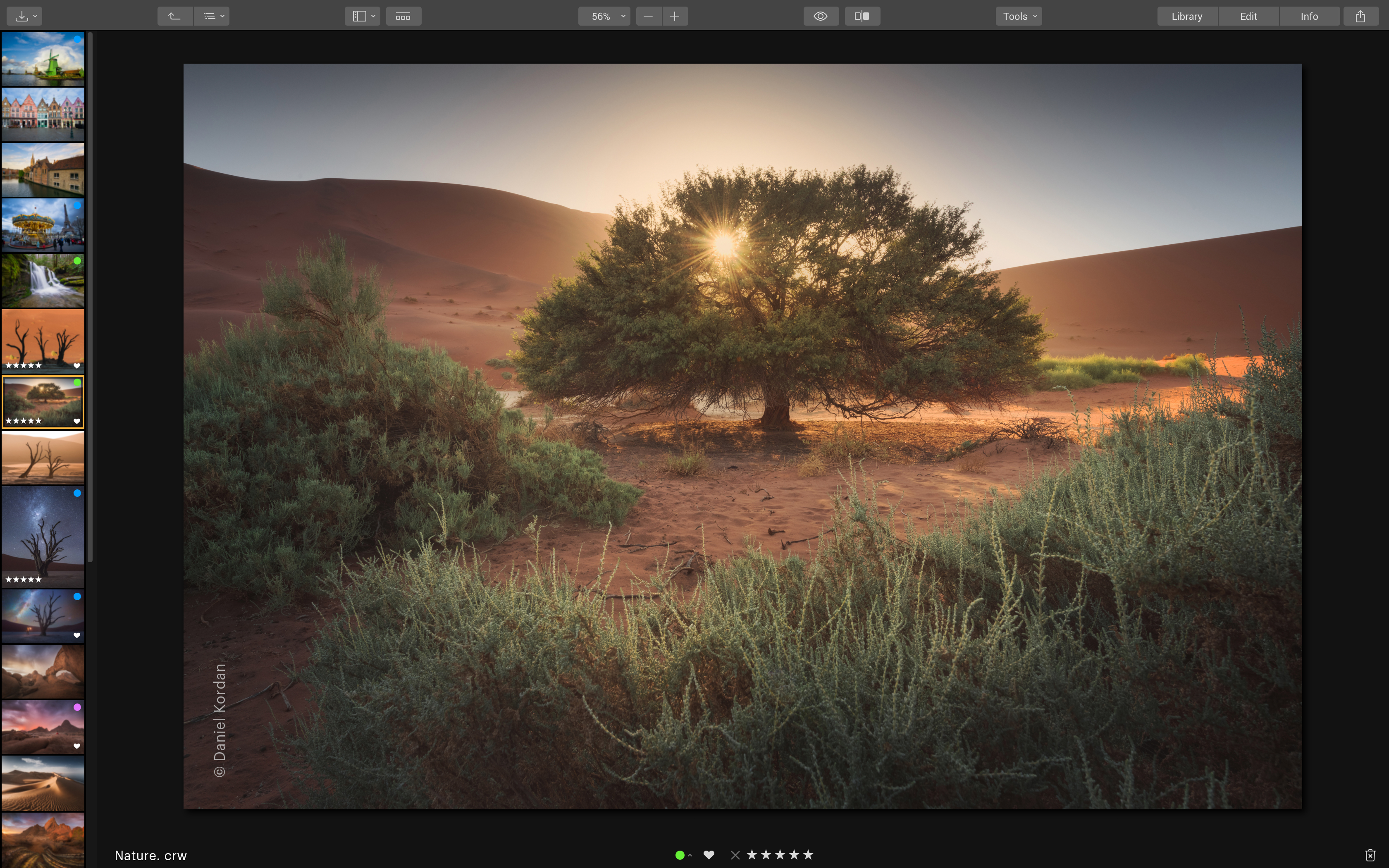The width and height of the screenshot is (1389, 868).
Task: Open the 56% zoom level dropdown
Action: [x=604, y=16]
